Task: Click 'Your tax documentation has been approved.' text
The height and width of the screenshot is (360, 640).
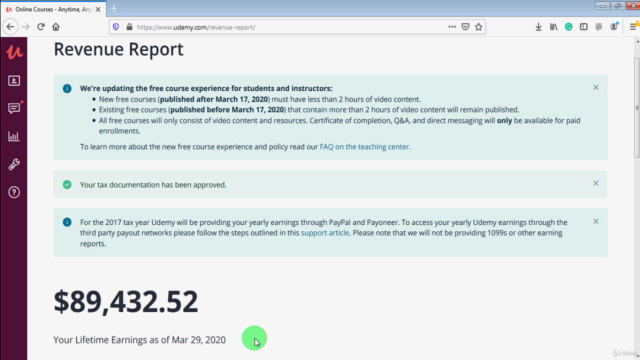Action: [x=153, y=184]
